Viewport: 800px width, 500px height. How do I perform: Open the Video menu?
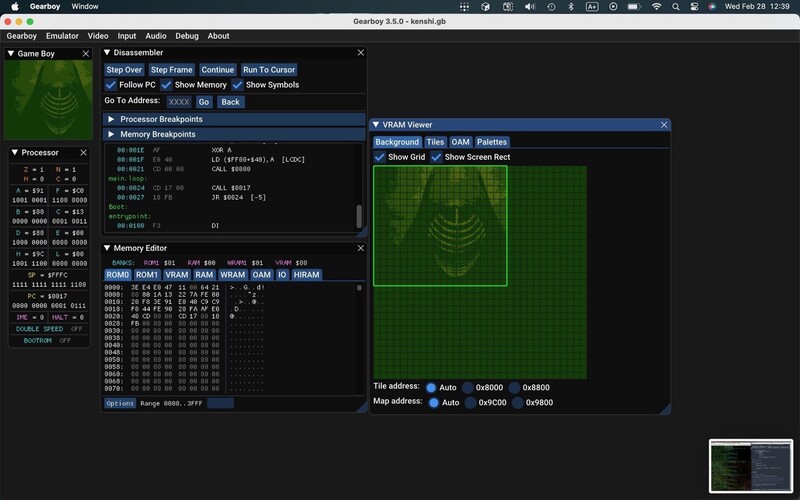click(98, 36)
